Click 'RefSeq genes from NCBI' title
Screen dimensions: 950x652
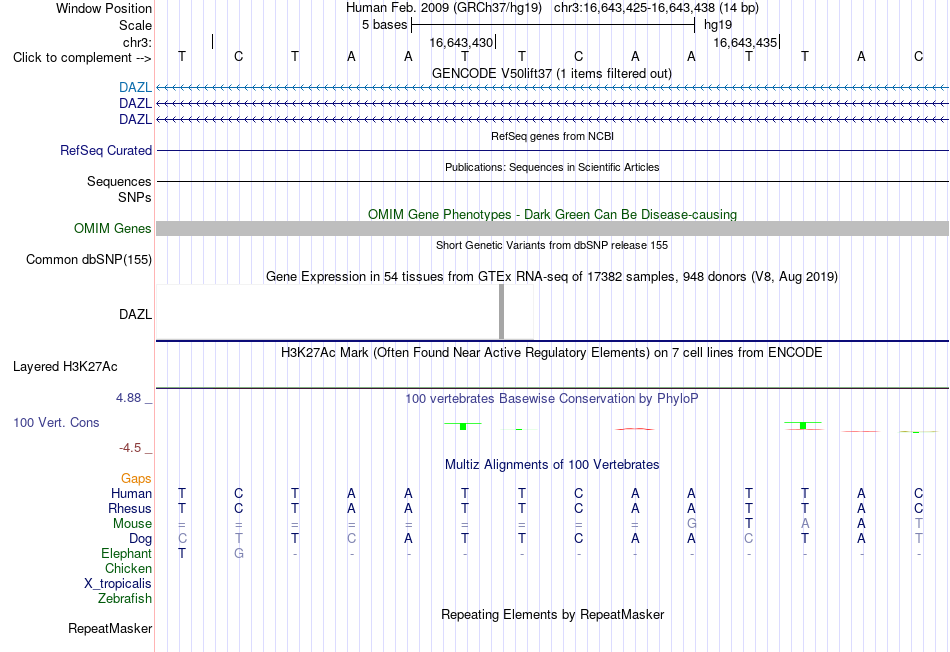point(553,136)
